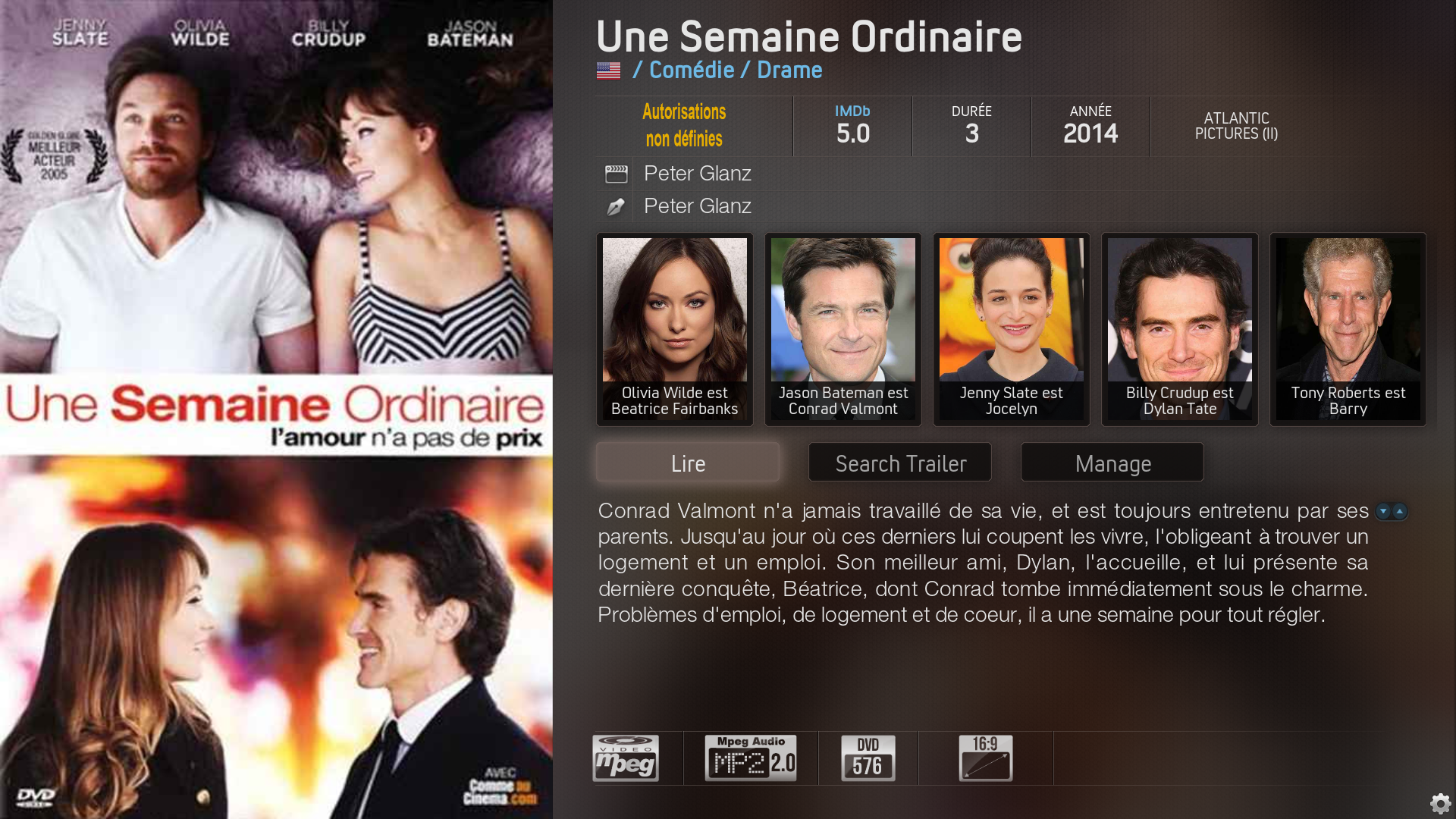Open the settings gear icon
1456x819 pixels.
(x=1440, y=803)
